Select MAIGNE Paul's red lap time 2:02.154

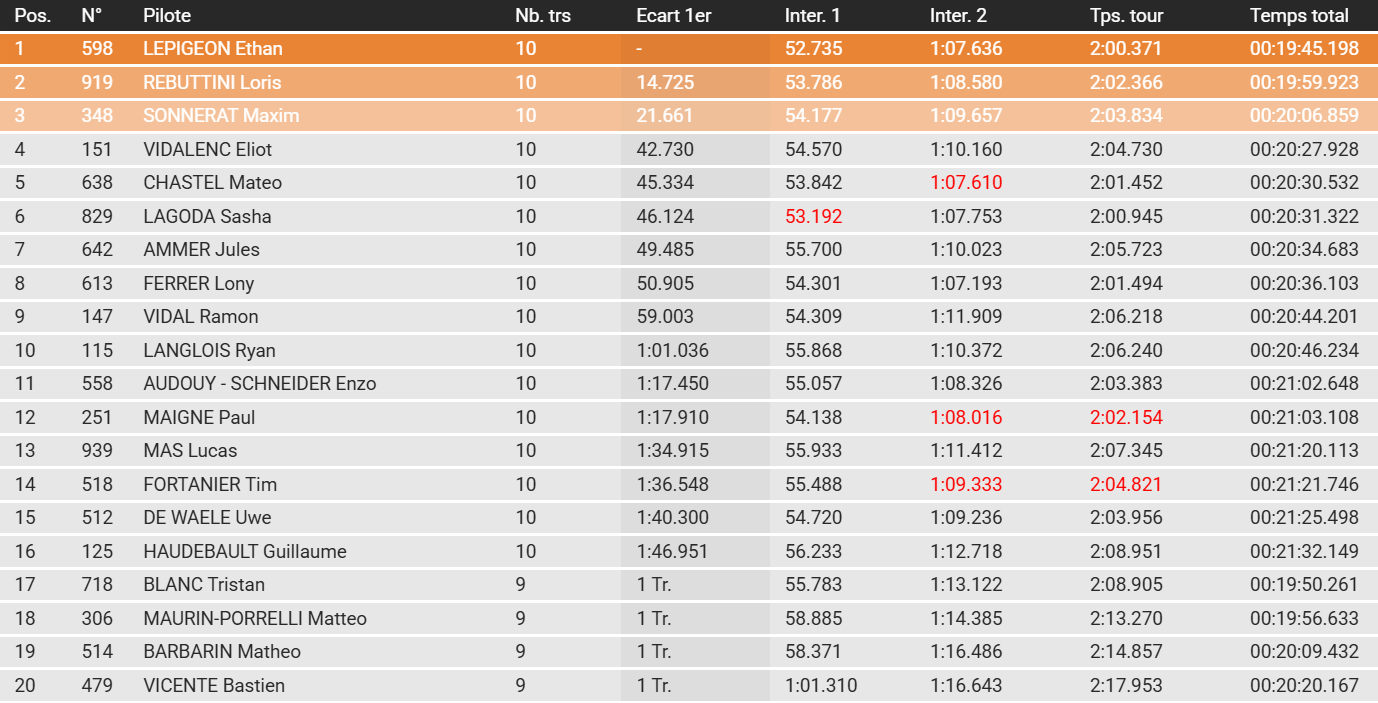coord(1126,417)
